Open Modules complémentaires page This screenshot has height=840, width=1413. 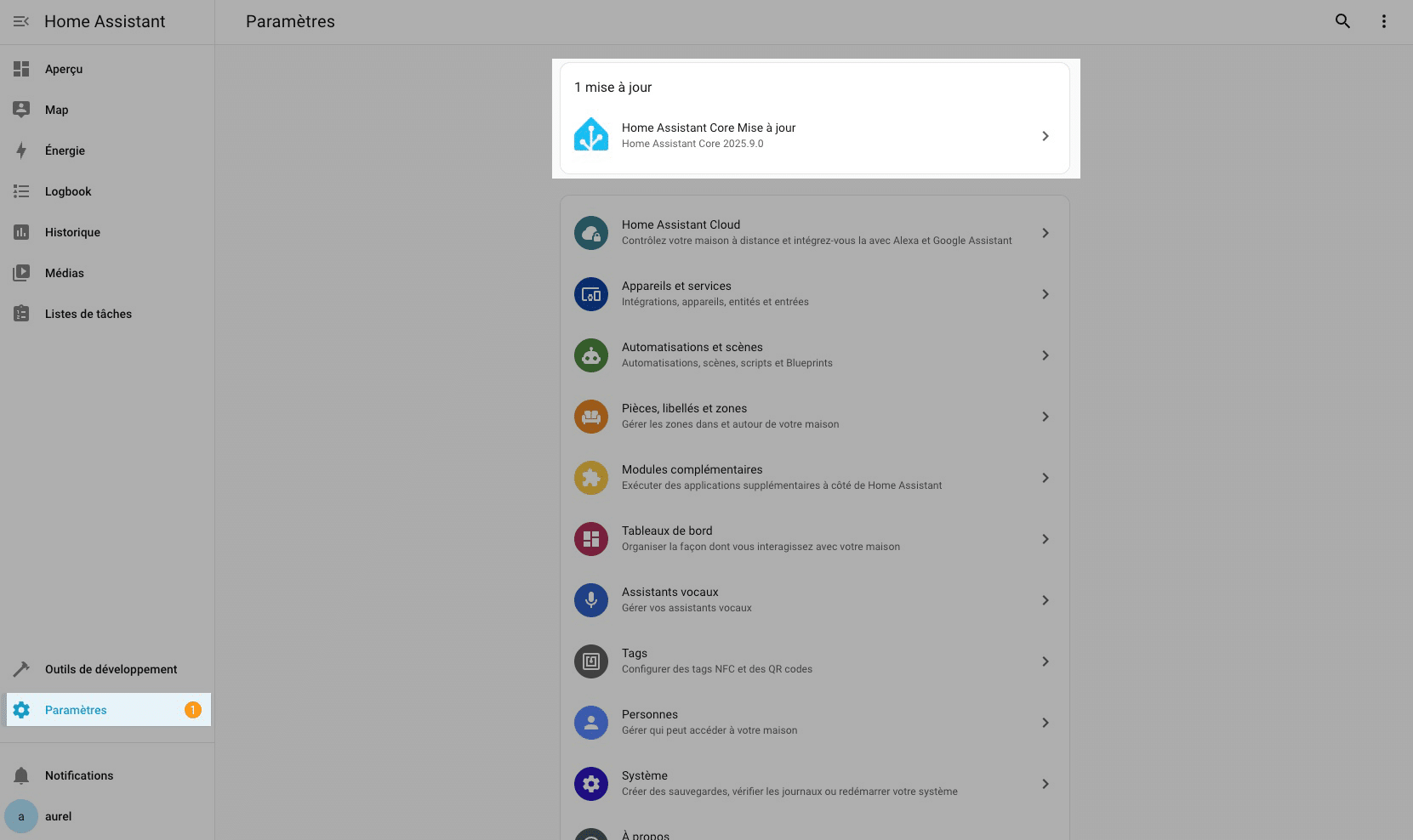click(815, 478)
